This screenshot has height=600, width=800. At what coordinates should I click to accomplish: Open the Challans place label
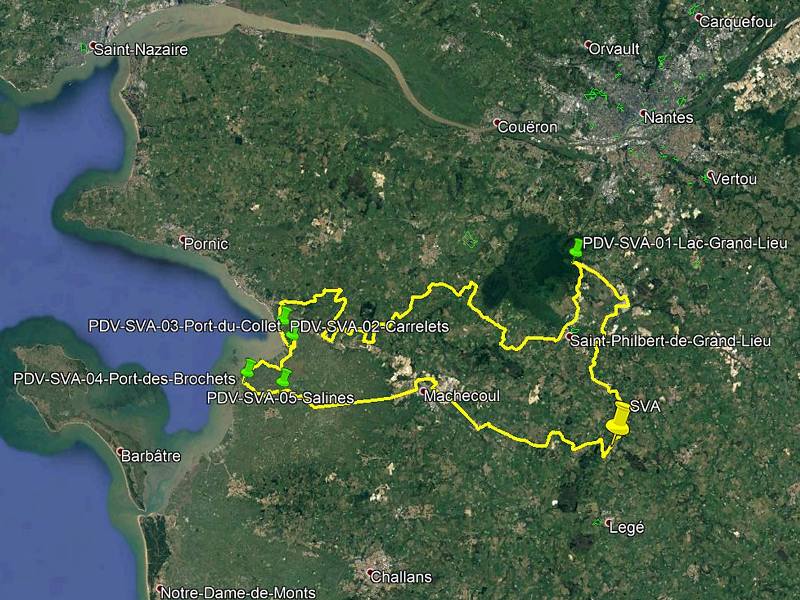(401, 577)
